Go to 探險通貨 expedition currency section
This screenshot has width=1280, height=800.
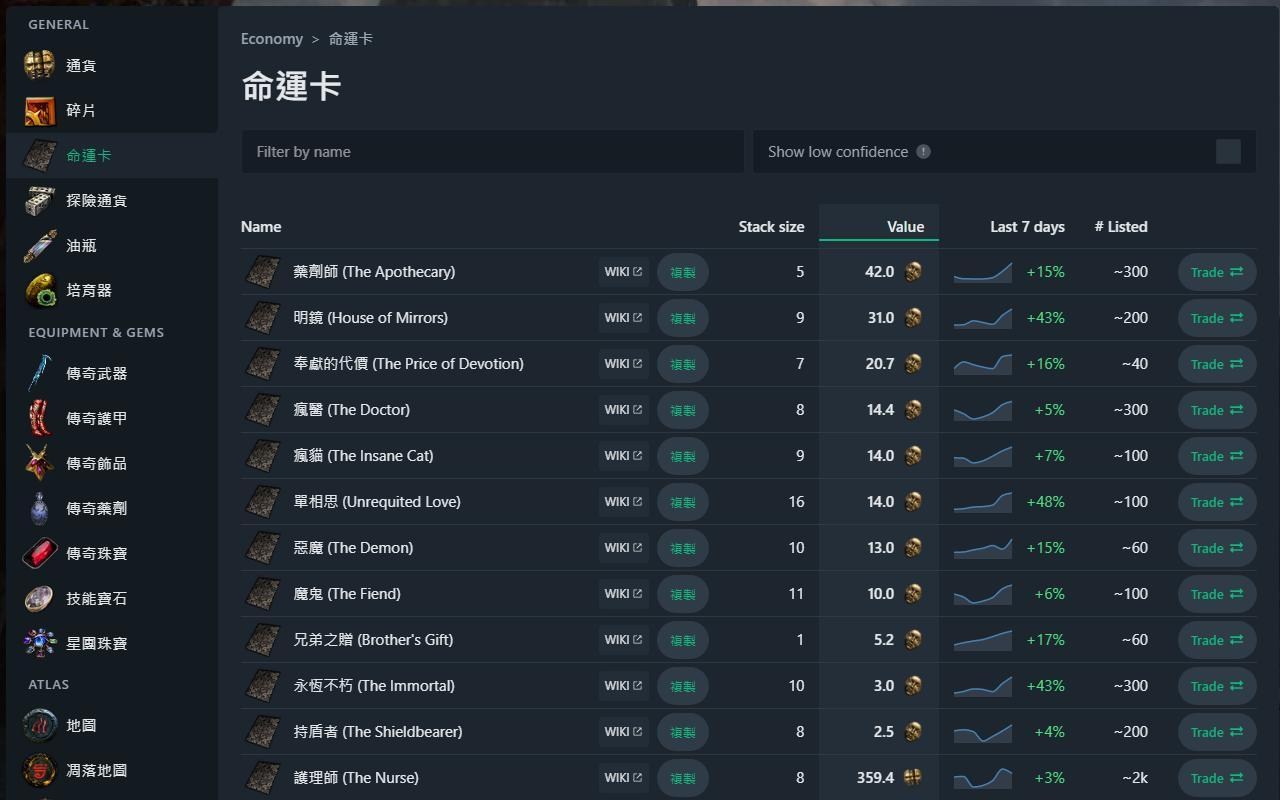[x=96, y=201]
